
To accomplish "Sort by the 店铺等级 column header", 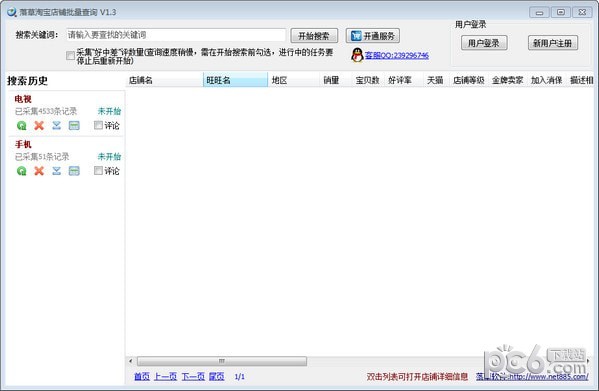I will [468, 80].
